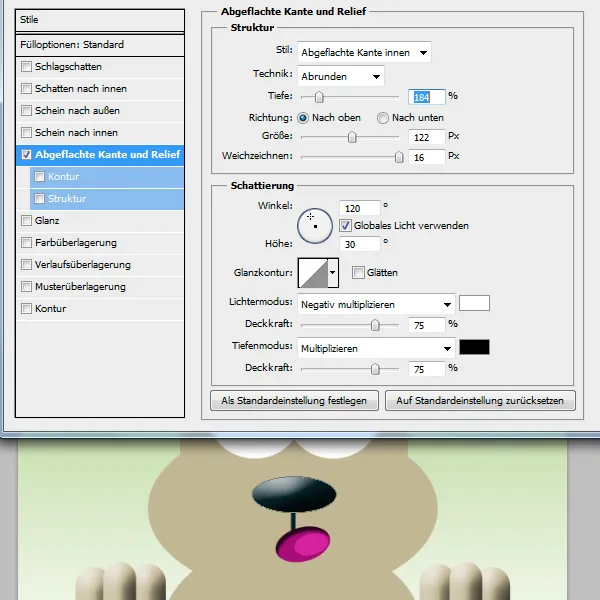Screen dimensions: 600x600
Task: Tick the Glanz checkbox
Action: click(x=26, y=221)
